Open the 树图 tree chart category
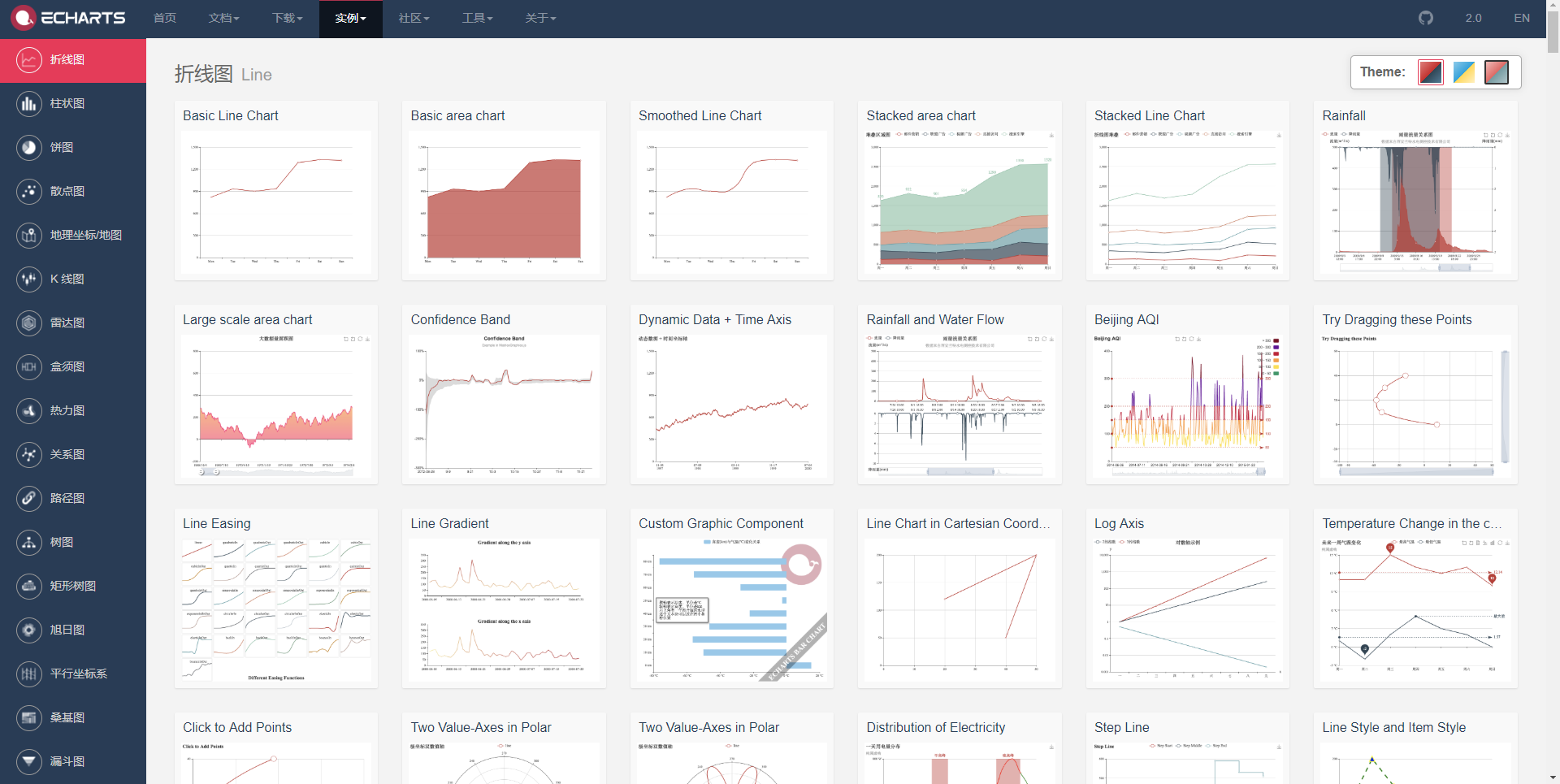This screenshot has width=1560, height=784. tap(73, 543)
